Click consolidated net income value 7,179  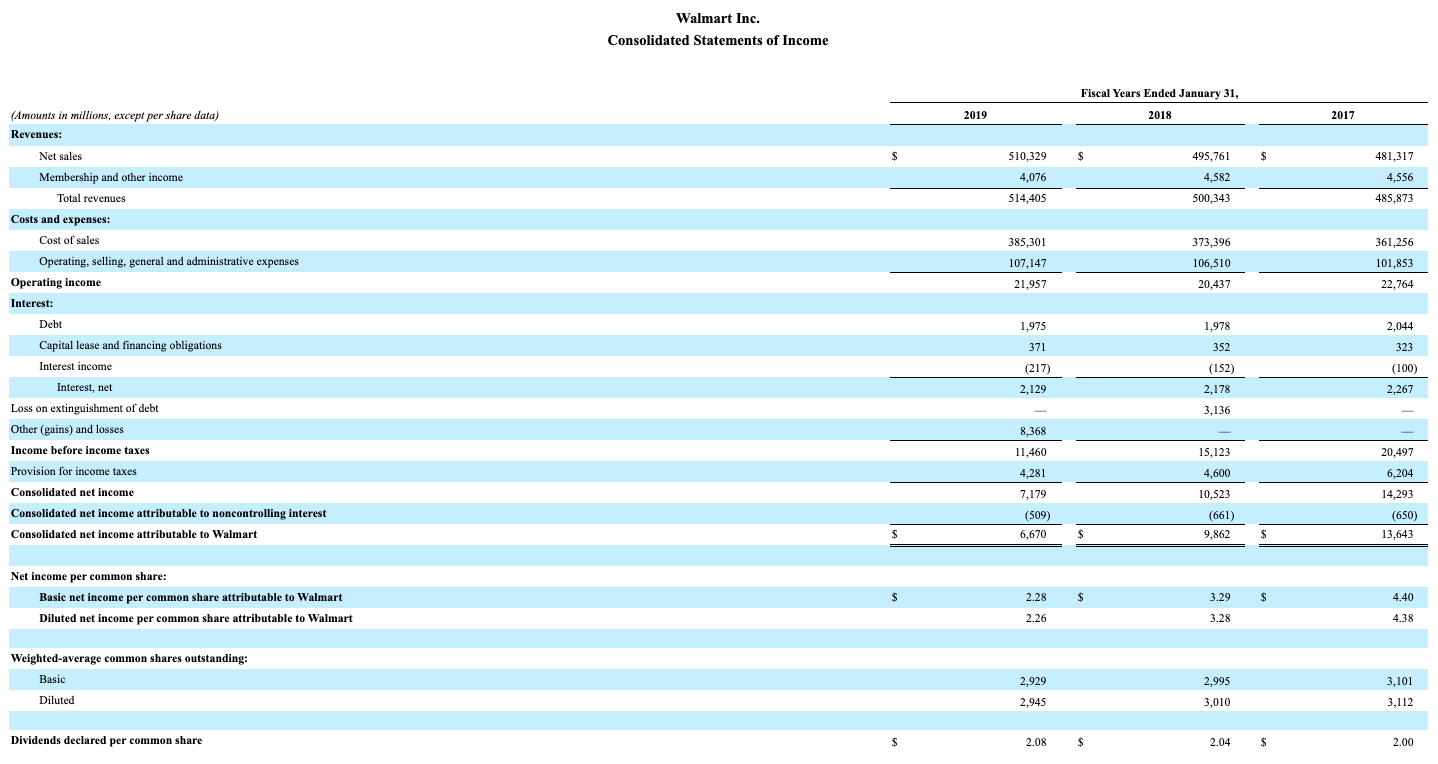1033,493
